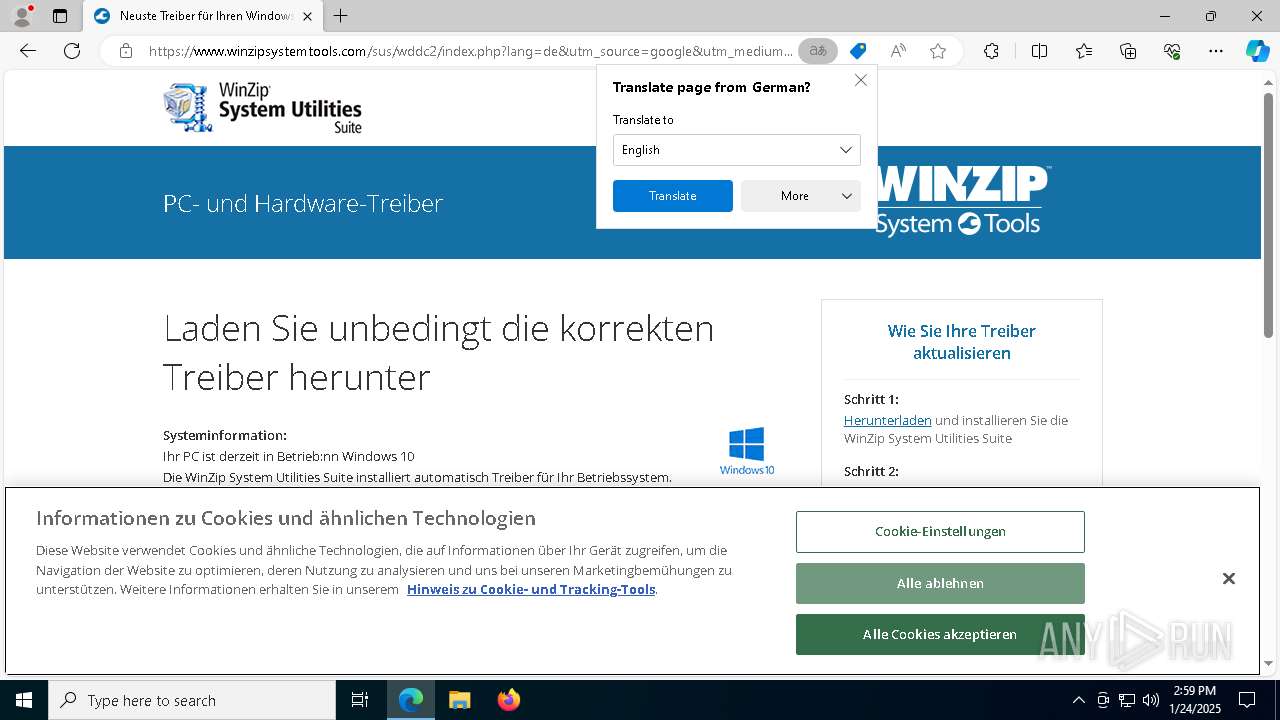Follow the Herunterladen link
The width and height of the screenshot is (1280, 720).
click(887, 421)
